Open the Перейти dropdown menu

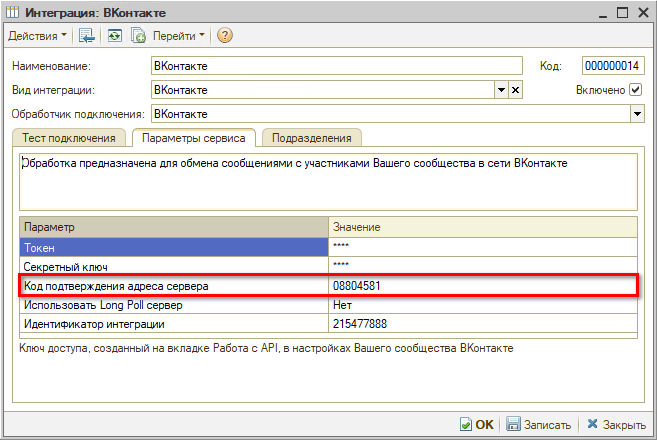pyautogui.click(x=178, y=36)
